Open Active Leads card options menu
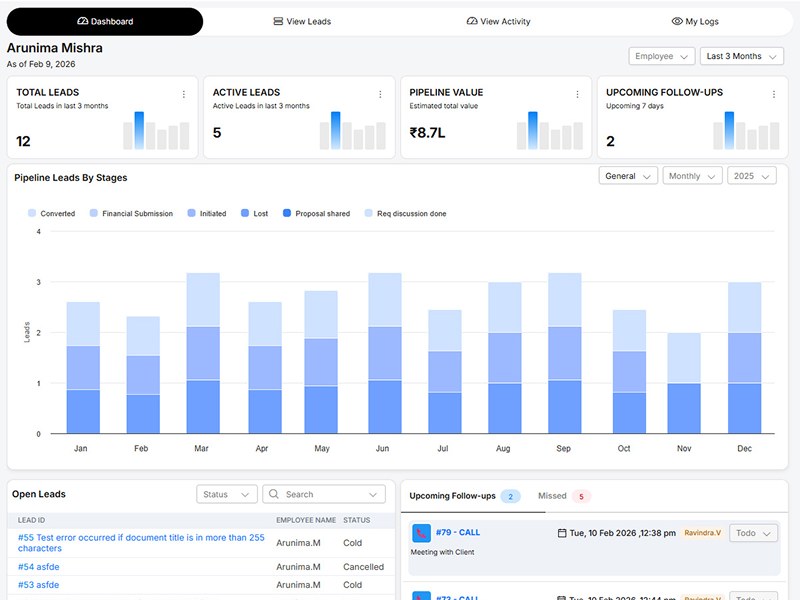The width and height of the screenshot is (800, 600). pyautogui.click(x=380, y=94)
